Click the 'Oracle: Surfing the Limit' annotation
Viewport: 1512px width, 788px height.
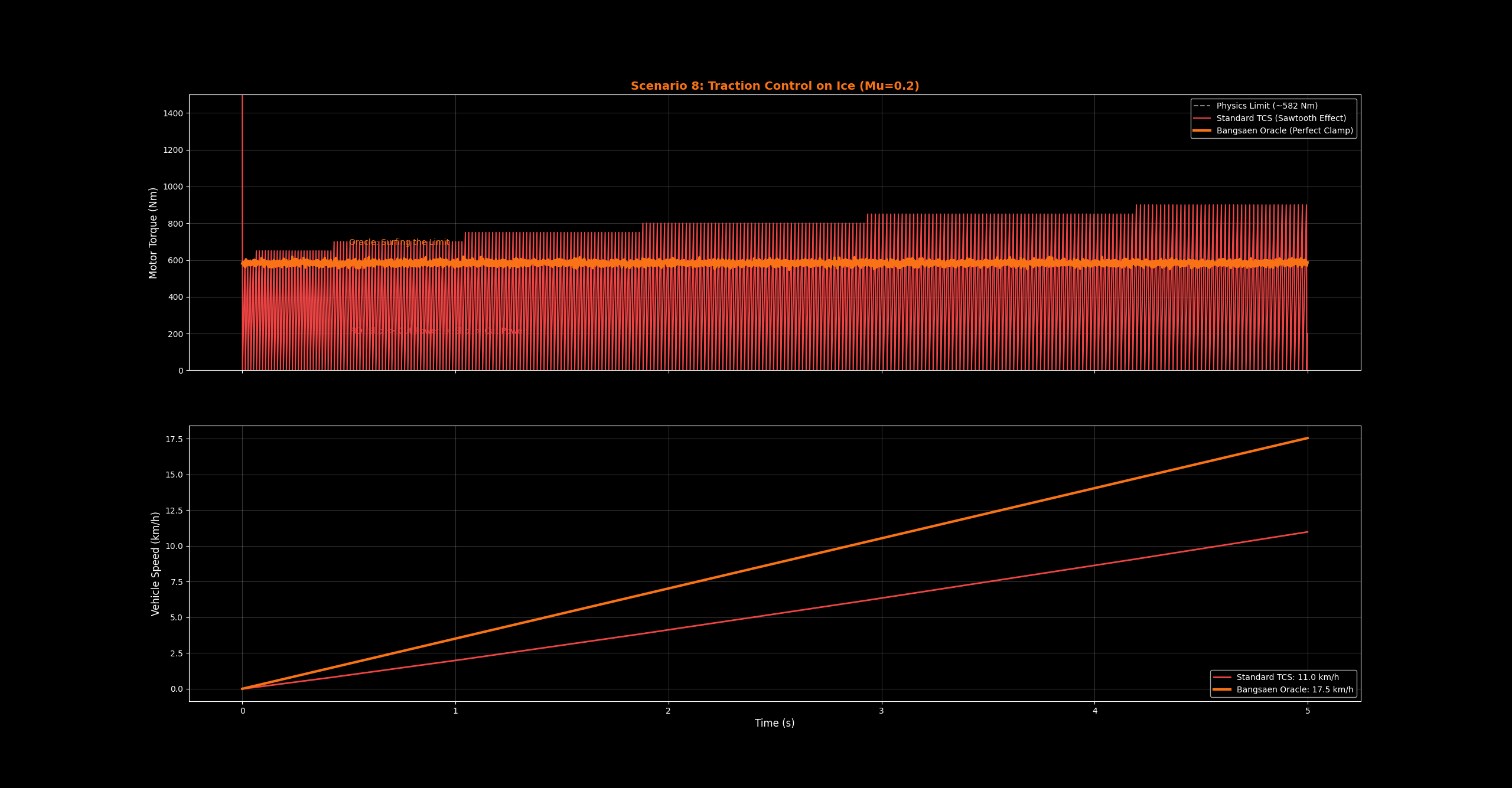[399, 241]
